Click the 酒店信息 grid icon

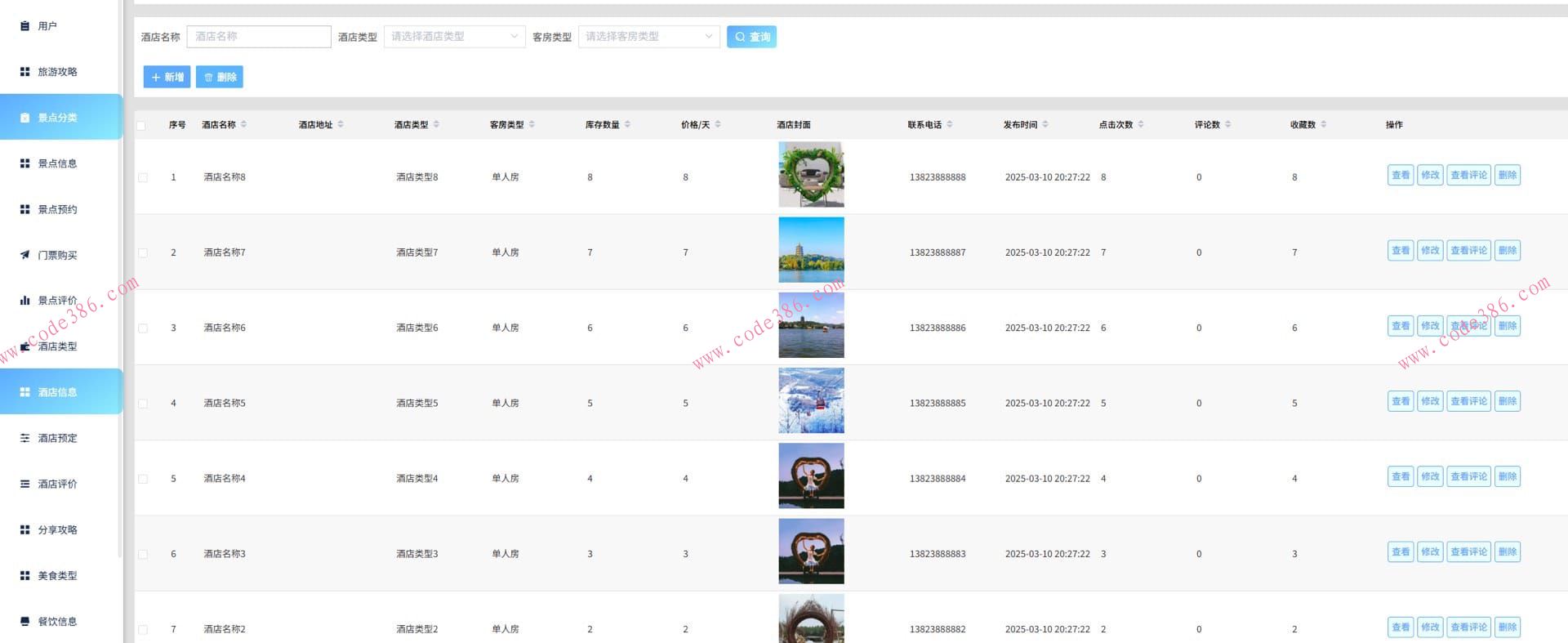24,392
